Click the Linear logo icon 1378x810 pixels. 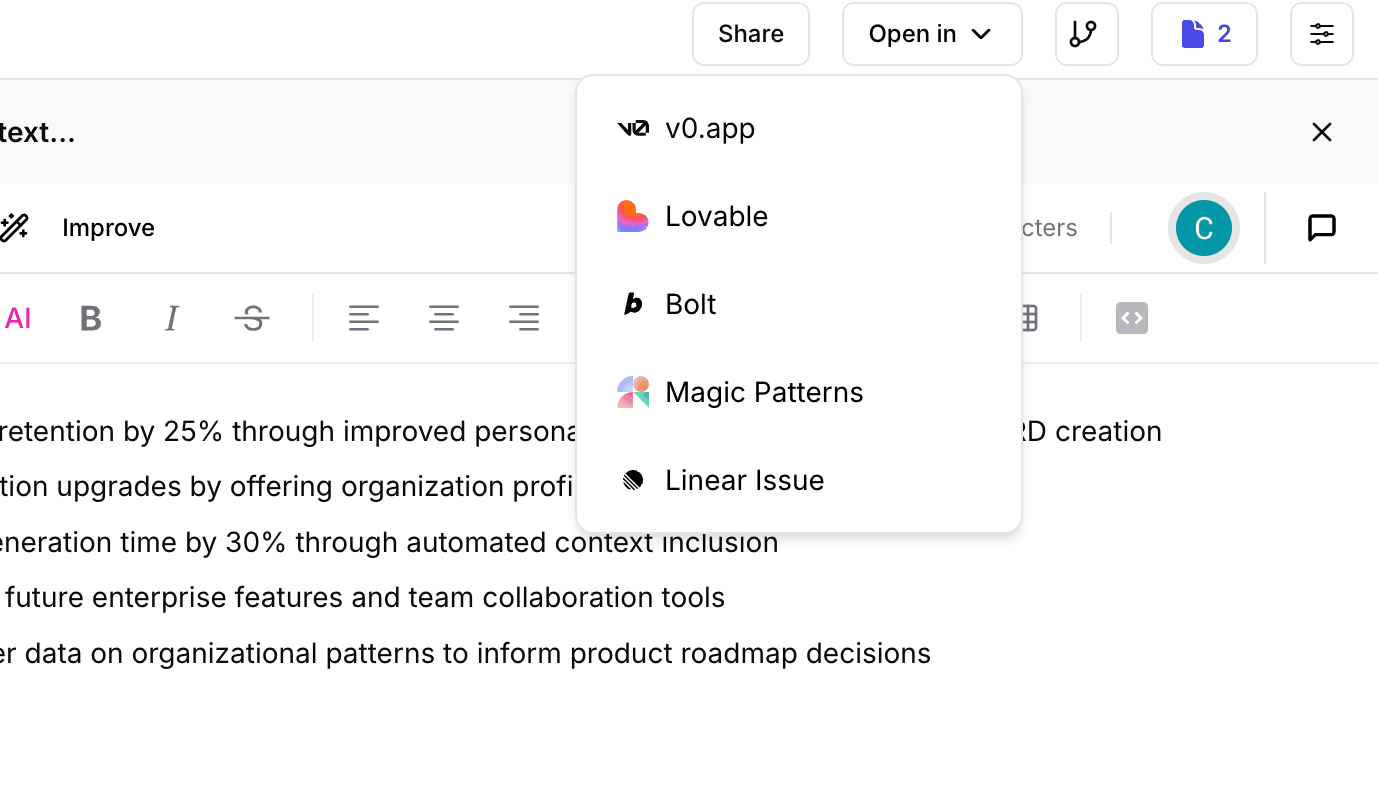tap(632, 480)
